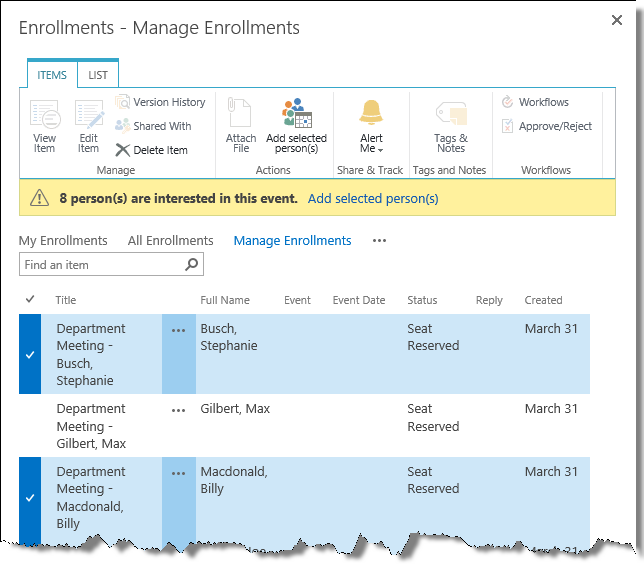Open Version History from the ribbon
The image size is (644, 564).
pyautogui.click(x=160, y=102)
